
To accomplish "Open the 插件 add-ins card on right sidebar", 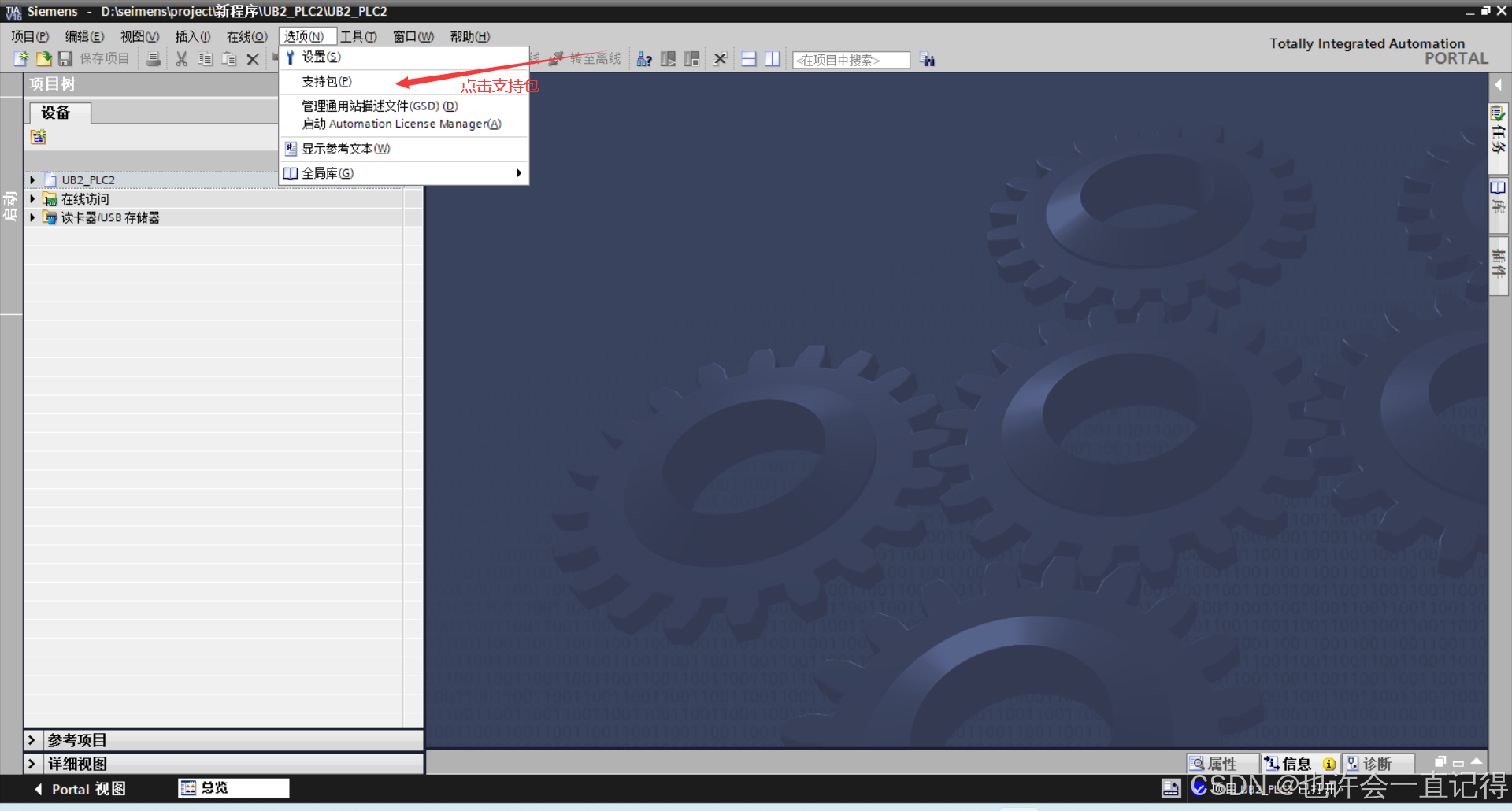I will (1499, 265).
